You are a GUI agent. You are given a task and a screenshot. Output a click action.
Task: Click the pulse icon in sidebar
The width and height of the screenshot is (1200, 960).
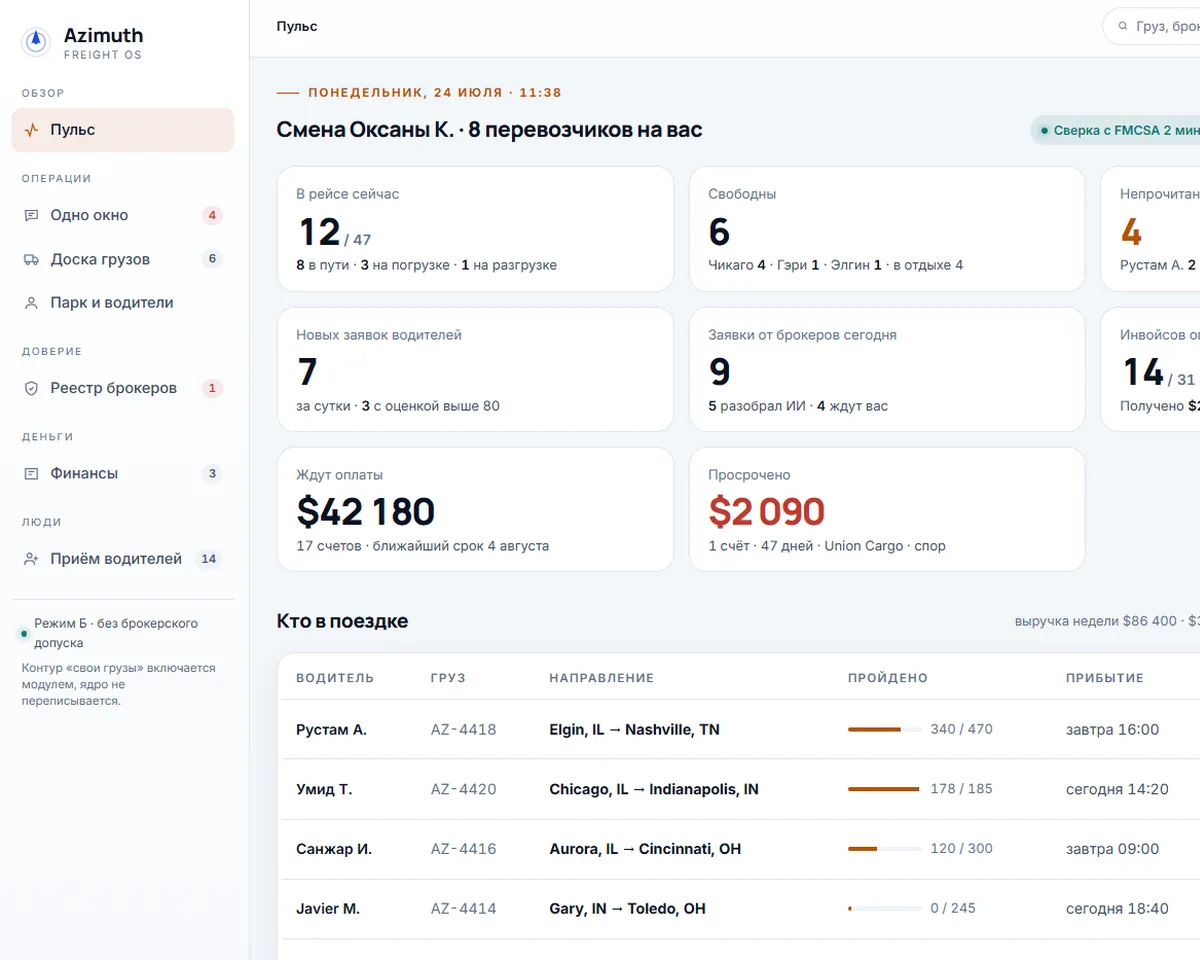(32, 130)
